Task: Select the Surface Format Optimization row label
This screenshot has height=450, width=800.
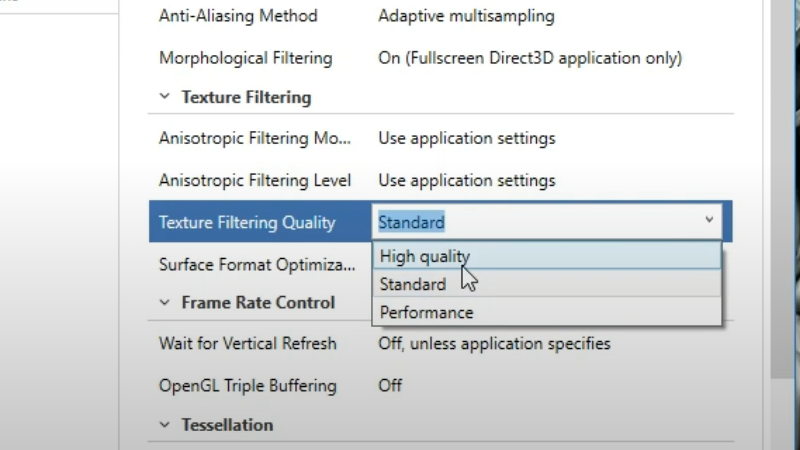Action: (257, 265)
